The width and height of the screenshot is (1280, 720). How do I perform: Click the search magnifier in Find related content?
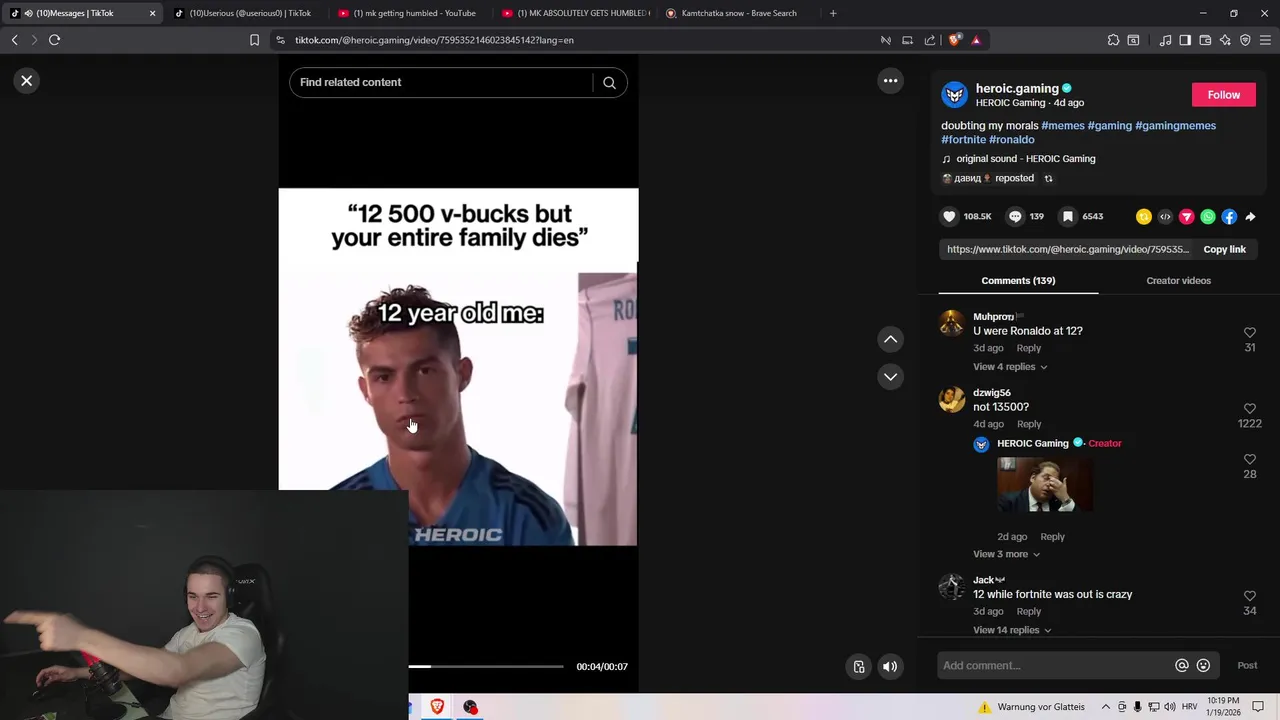(x=609, y=83)
